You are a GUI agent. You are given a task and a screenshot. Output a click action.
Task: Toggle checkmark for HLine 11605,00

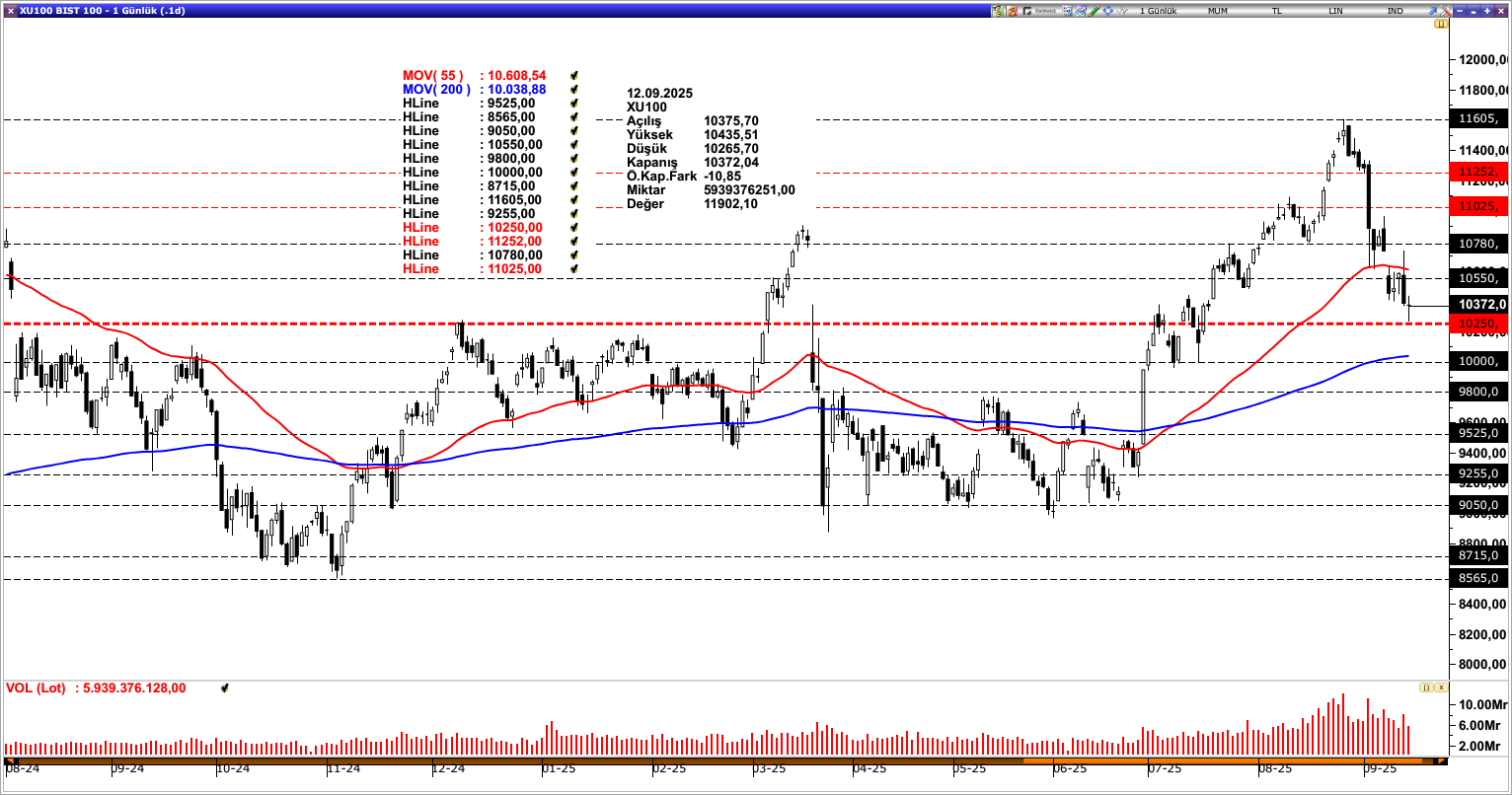click(x=573, y=200)
